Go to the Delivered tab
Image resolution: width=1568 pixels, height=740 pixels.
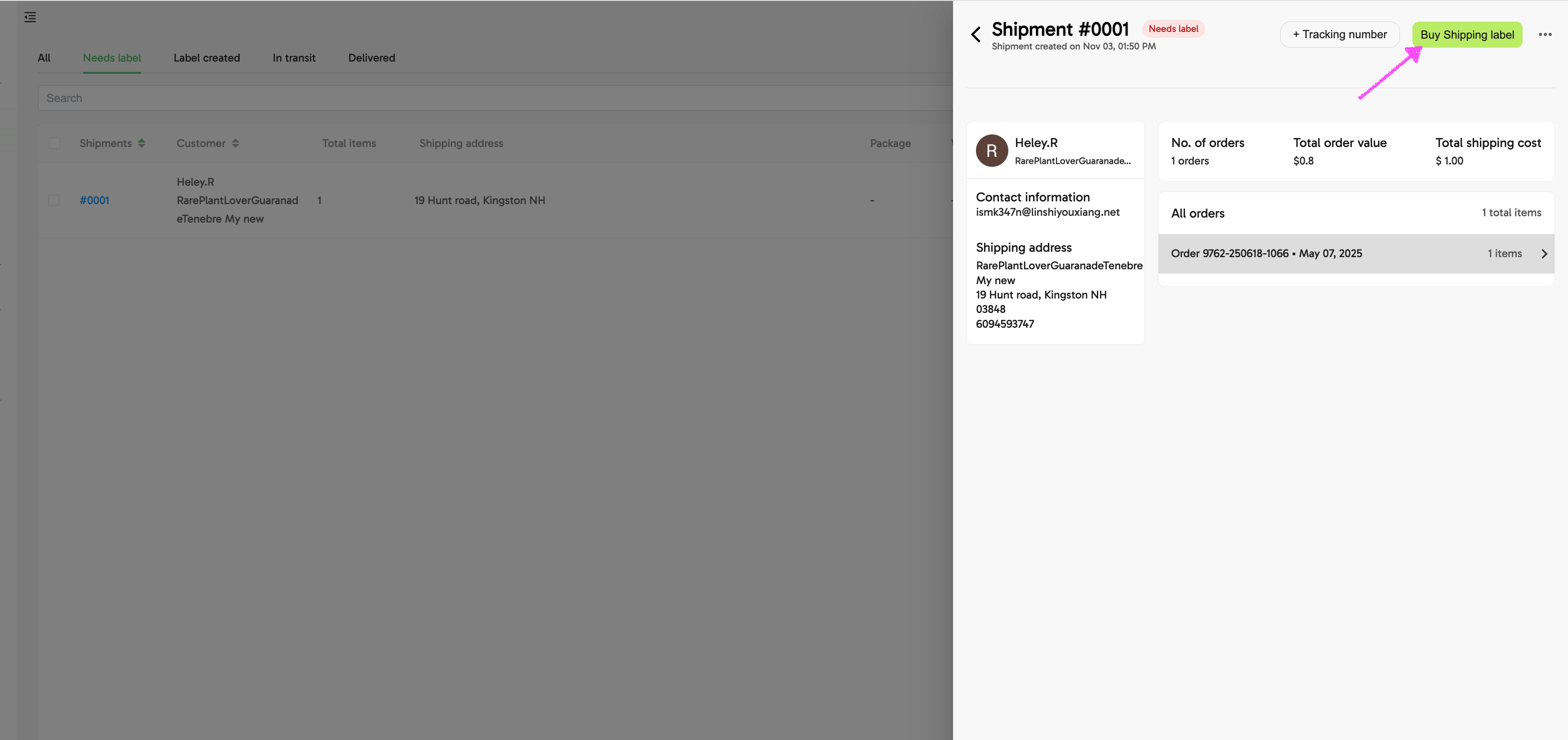[371, 58]
